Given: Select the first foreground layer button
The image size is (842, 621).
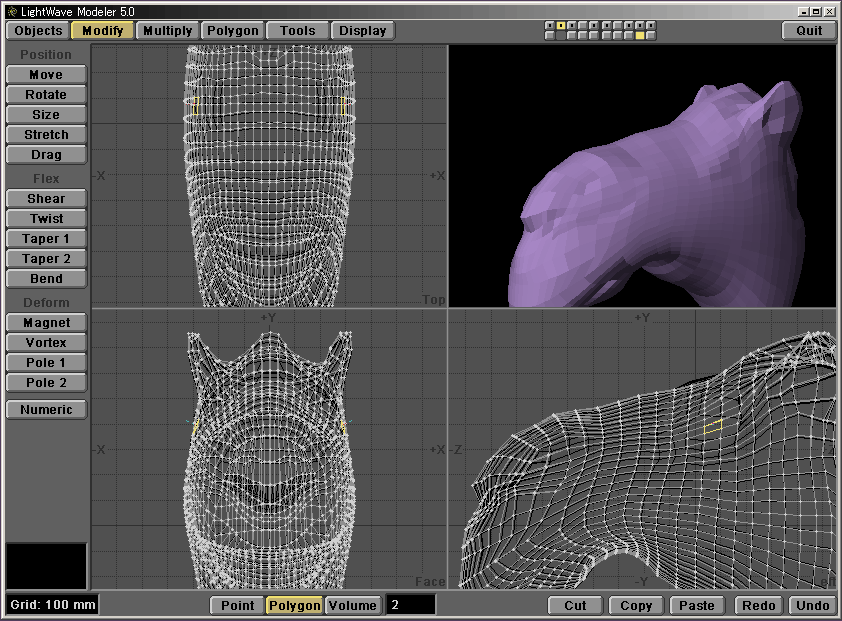Looking at the screenshot, I should (550, 25).
